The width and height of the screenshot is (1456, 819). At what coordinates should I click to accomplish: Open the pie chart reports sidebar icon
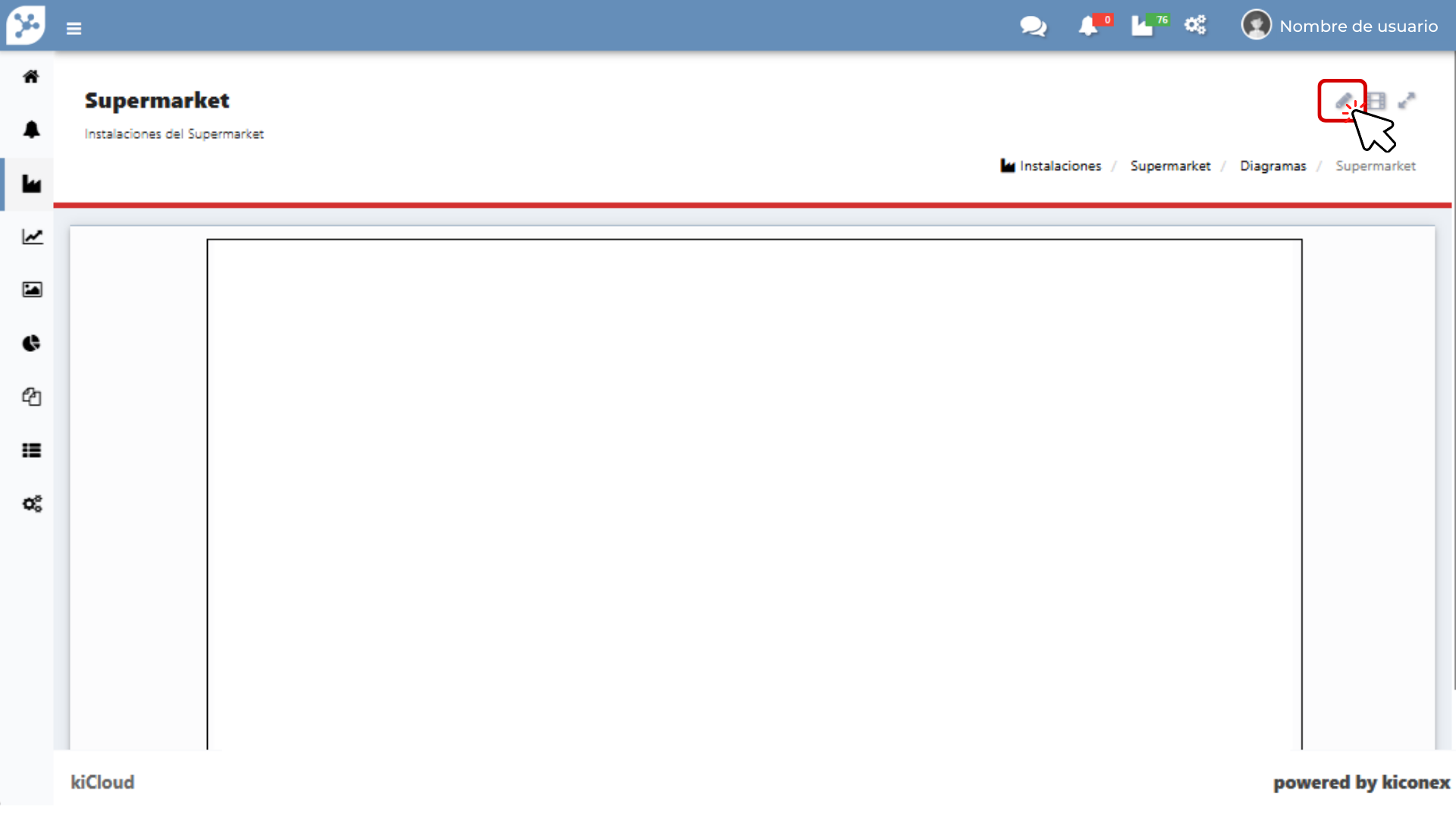click(31, 344)
